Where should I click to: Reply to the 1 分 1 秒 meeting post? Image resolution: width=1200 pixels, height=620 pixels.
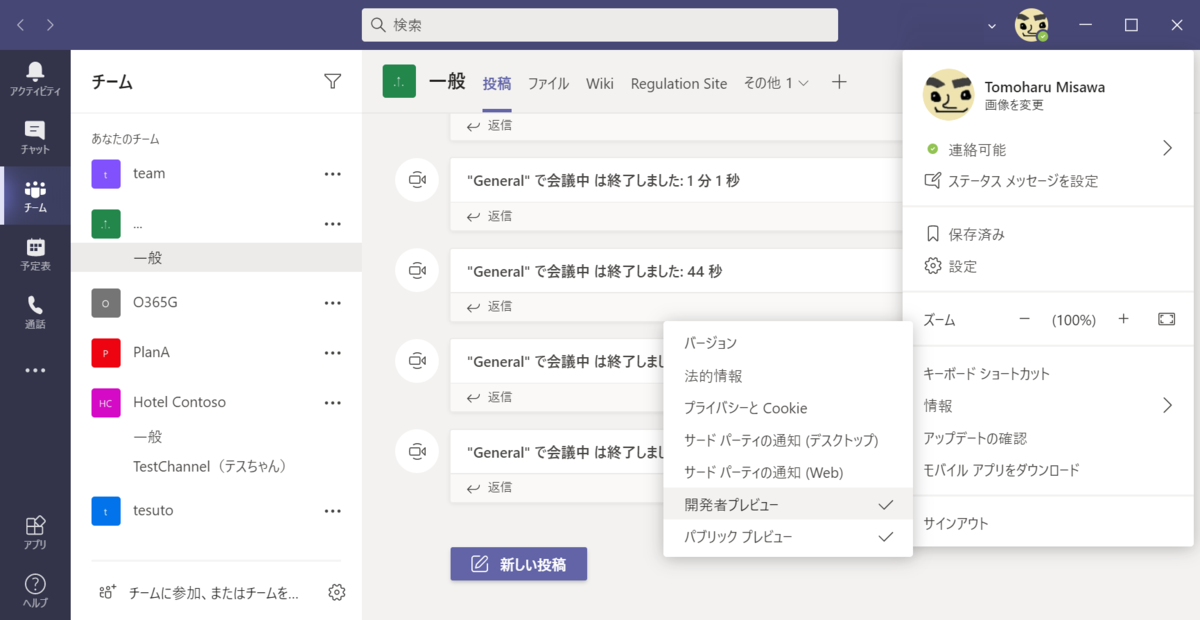[490, 216]
